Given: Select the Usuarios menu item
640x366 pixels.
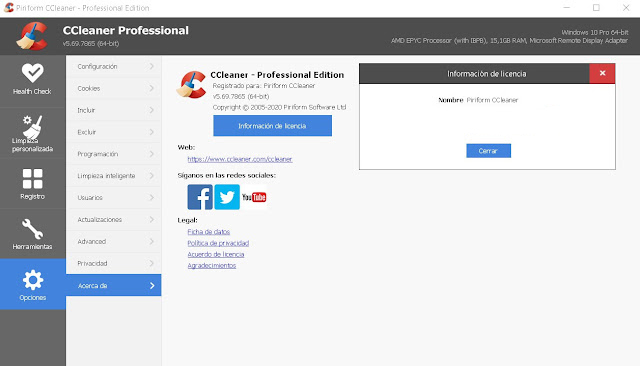Looking at the screenshot, I should (x=113, y=197).
